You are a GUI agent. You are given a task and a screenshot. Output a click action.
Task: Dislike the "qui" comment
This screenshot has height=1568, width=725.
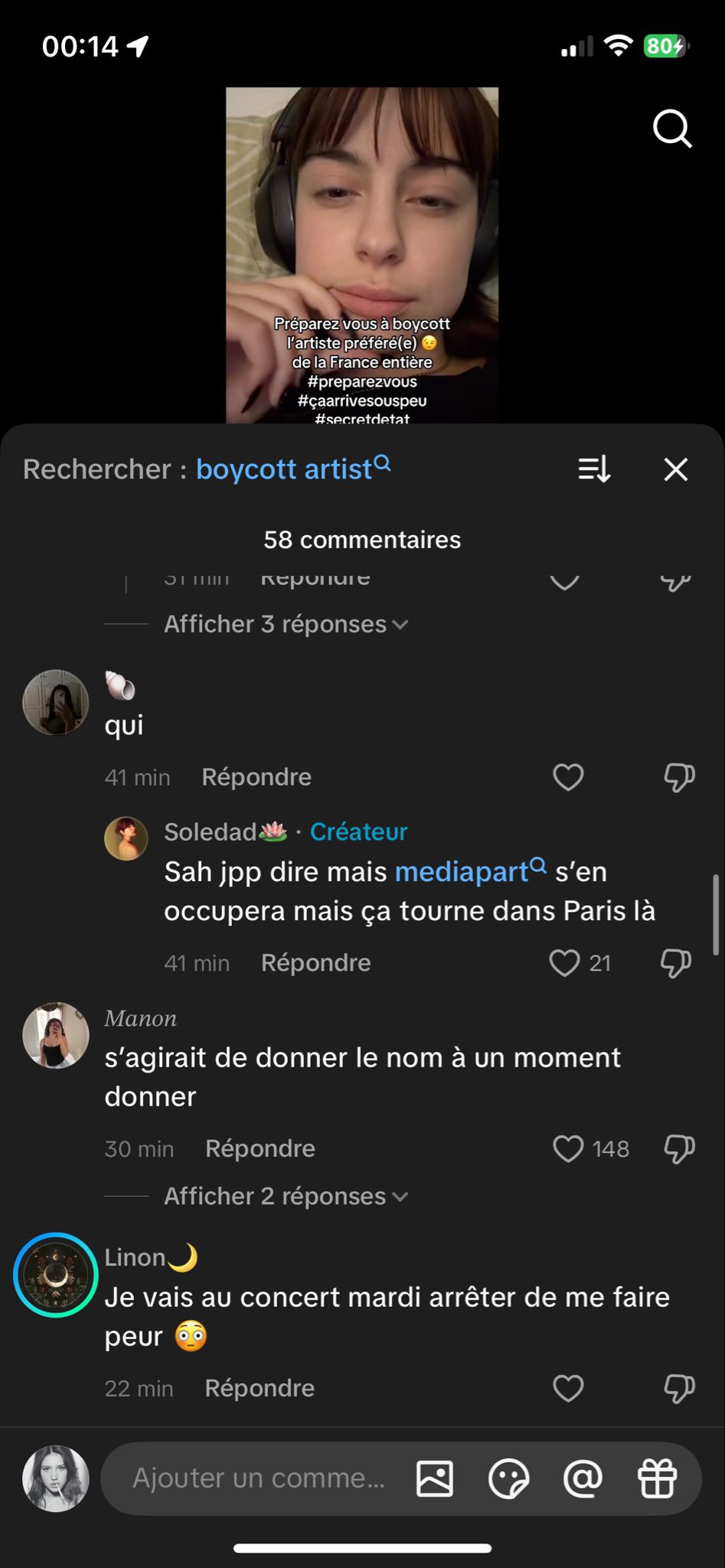[x=678, y=777]
